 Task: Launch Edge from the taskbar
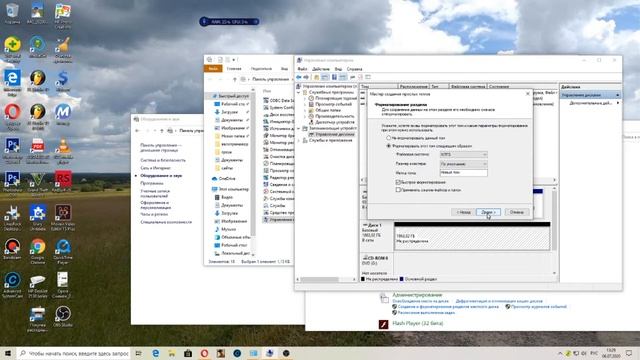156,353
